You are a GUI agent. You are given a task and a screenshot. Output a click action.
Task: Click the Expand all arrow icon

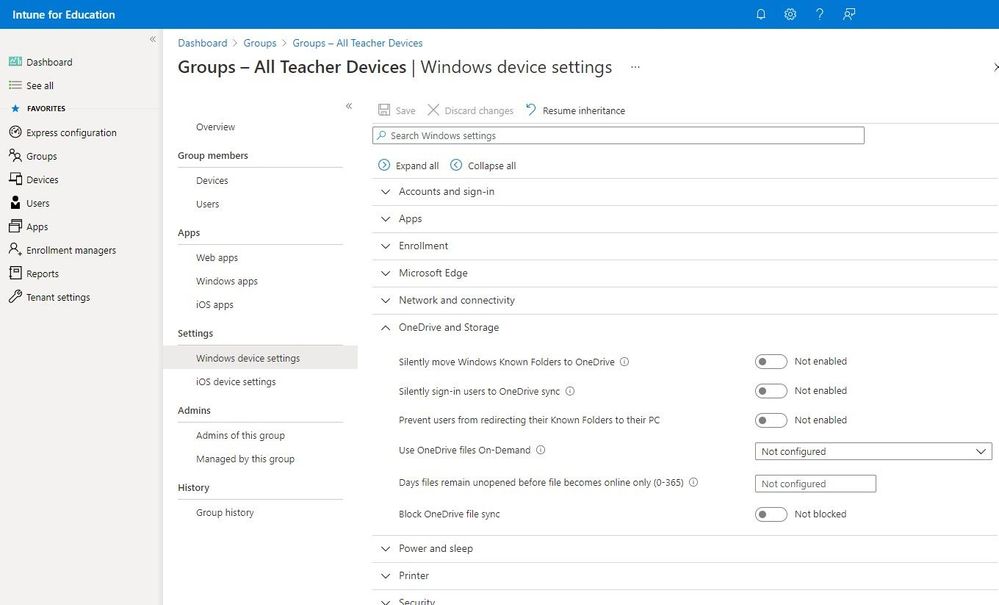tap(384, 165)
